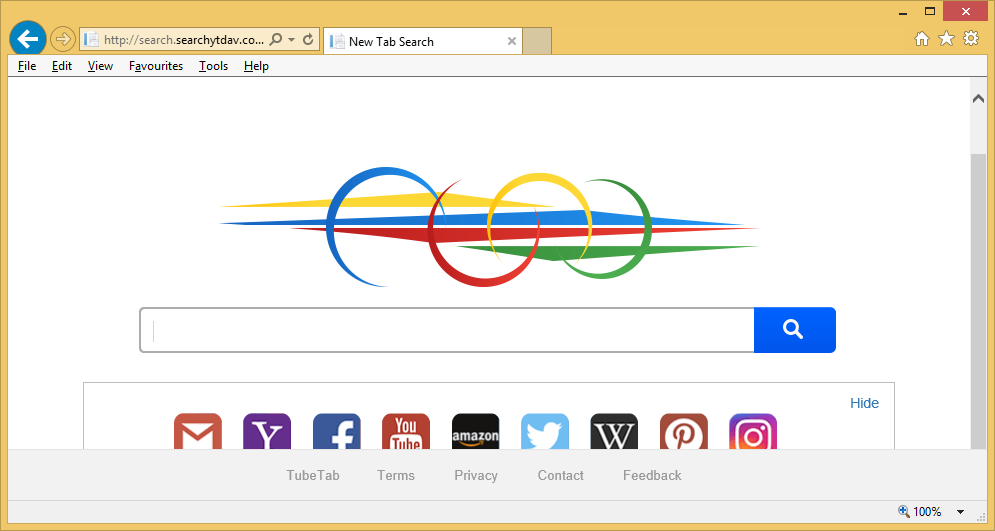
Task: Open the Tools gear icon
Action: point(971,39)
